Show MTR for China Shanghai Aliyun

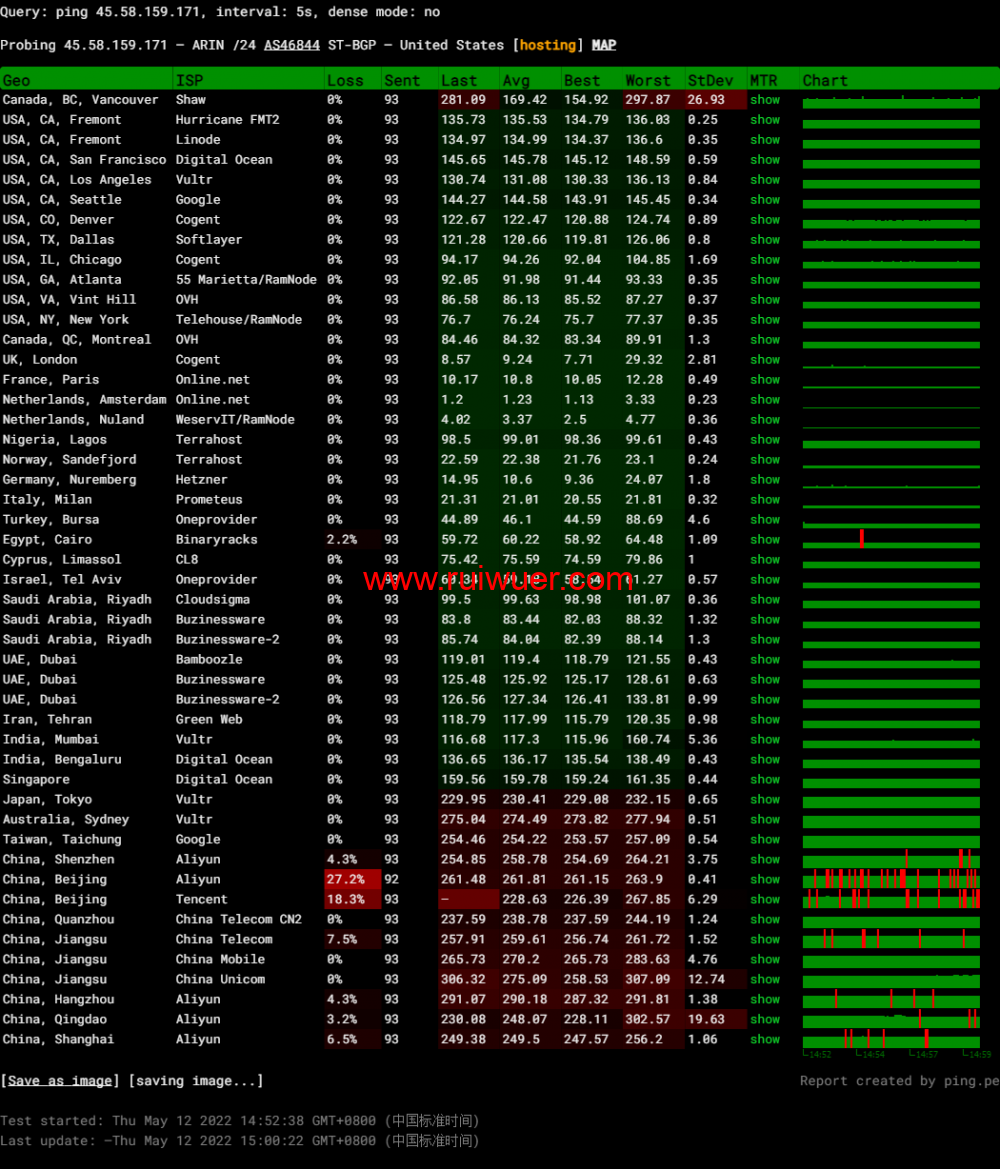[765, 1040]
